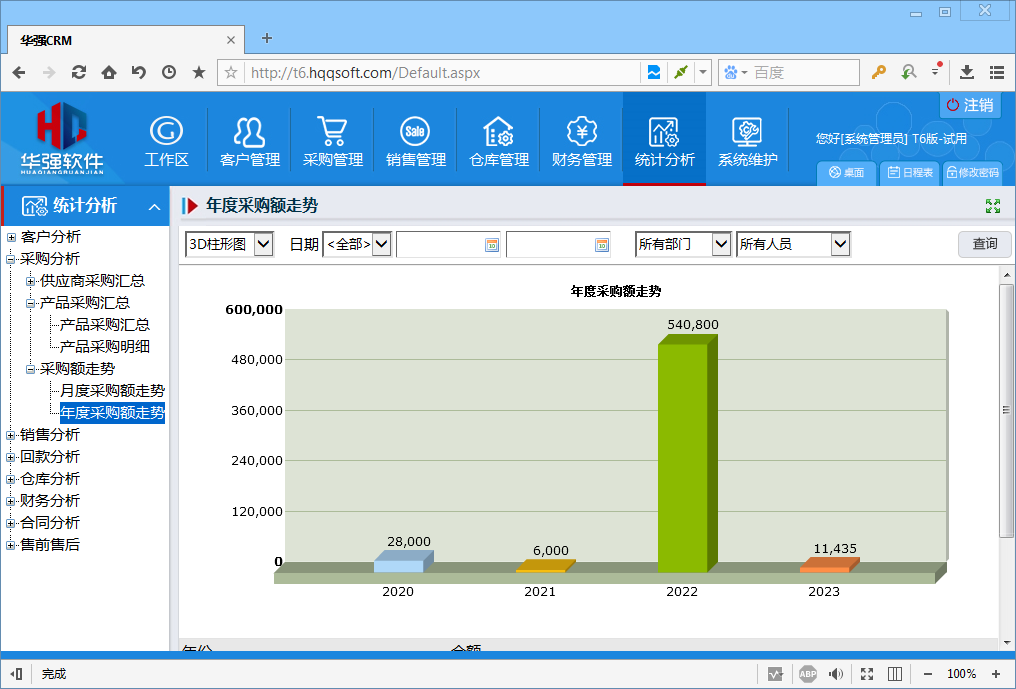
Task: Click the ABP ad blocker icon
Action: coord(807,674)
